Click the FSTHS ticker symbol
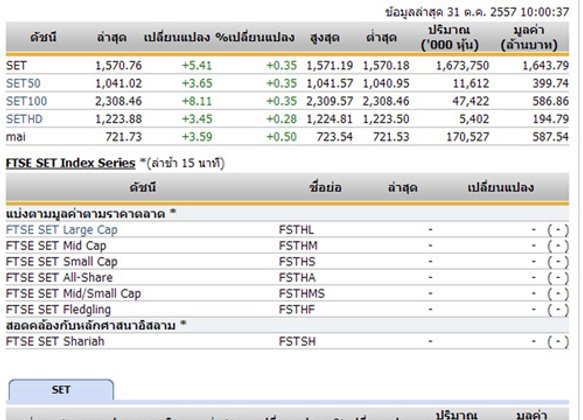This screenshot has width=583, height=420. tap(297, 262)
